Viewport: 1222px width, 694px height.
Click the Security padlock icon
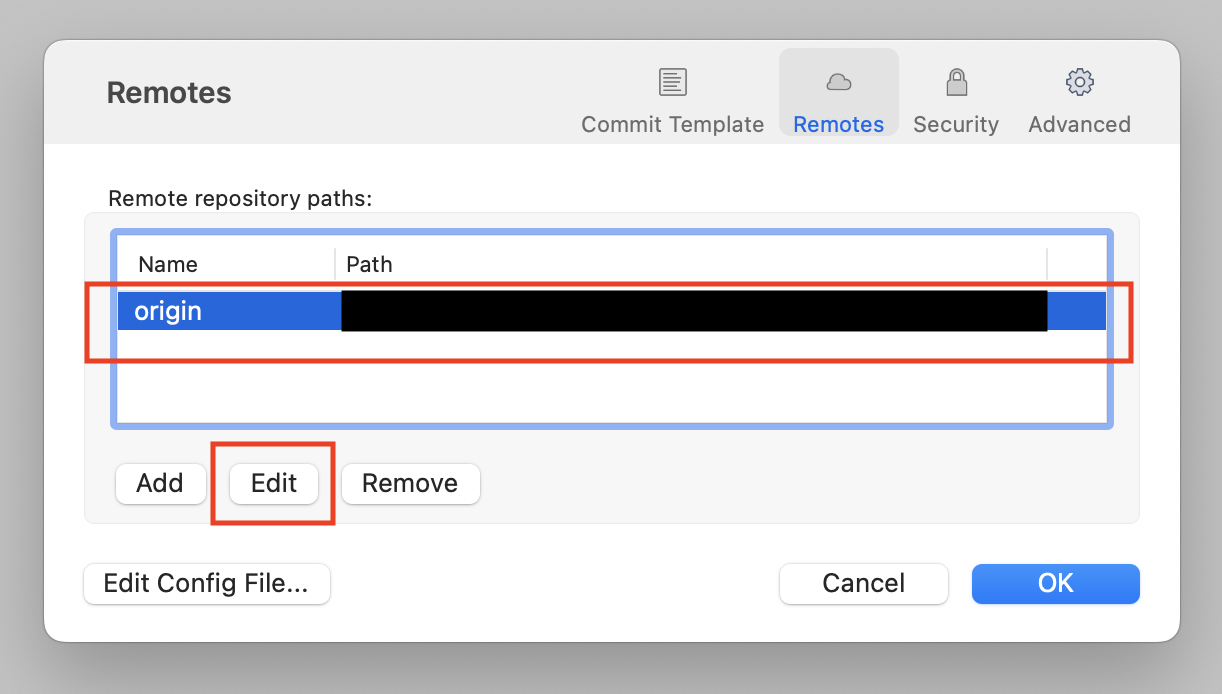(x=956, y=82)
